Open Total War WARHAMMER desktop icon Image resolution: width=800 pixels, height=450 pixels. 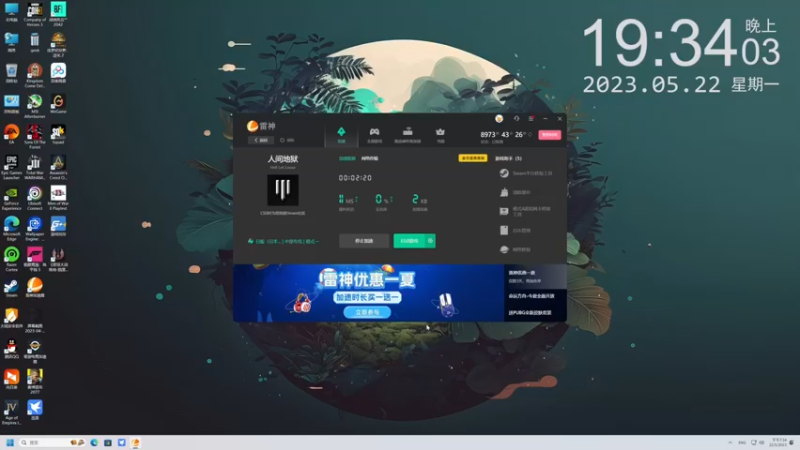pyautogui.click(x=35, y=167)
